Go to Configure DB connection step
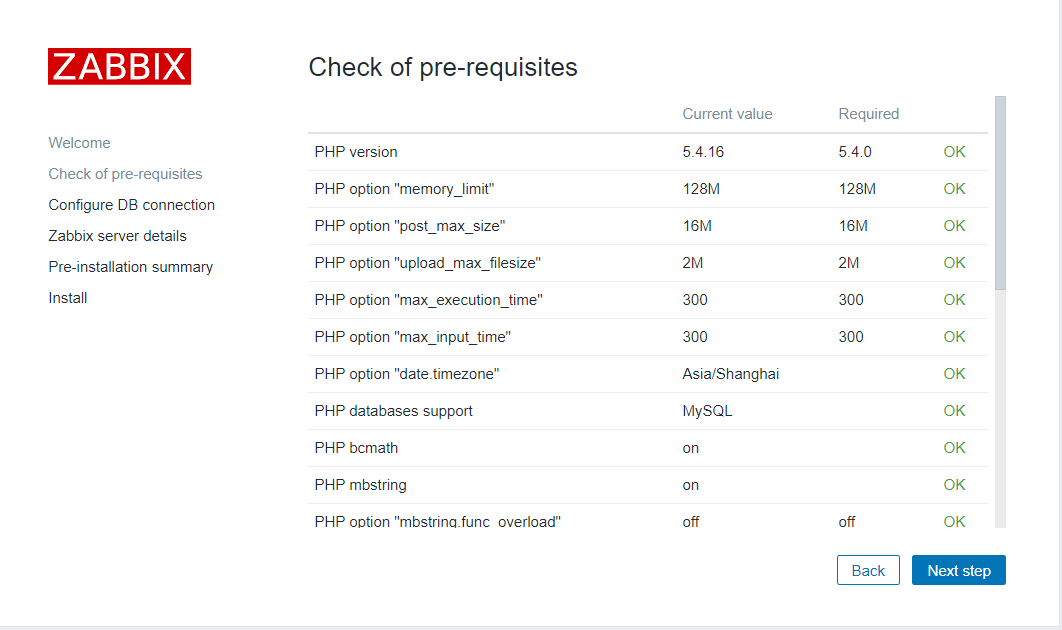This screenshot has height=630, width=1062. tap(131, 205)
